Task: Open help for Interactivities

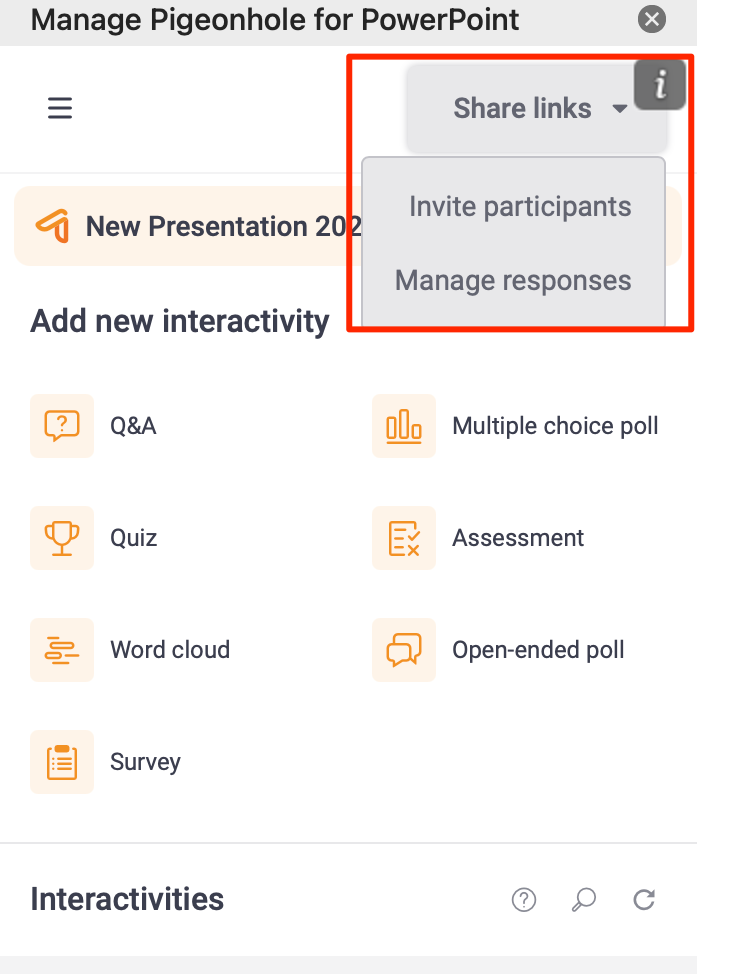Action: 523,900
